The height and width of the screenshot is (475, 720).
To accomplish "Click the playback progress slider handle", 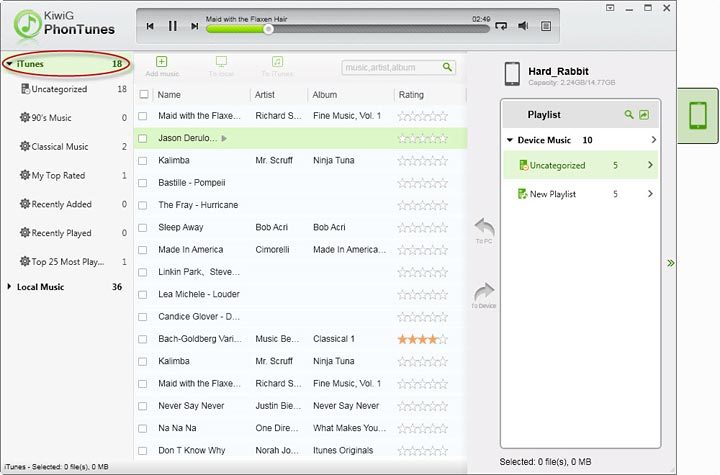I will click(269, 29).
